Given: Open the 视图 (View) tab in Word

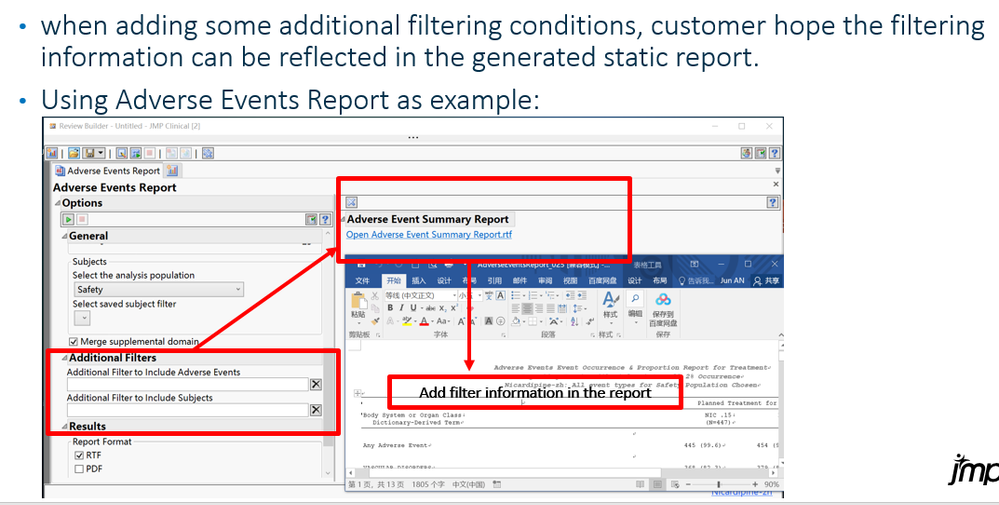Looking at the screenshot, I should 570,281.
